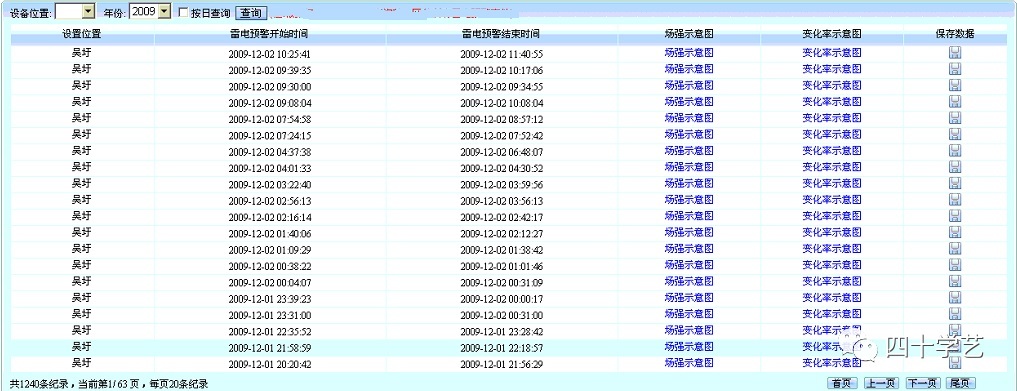Go back with 上一页 button
The width and height of the screenshot is (1017, 391).
click(x=881, y=383)
